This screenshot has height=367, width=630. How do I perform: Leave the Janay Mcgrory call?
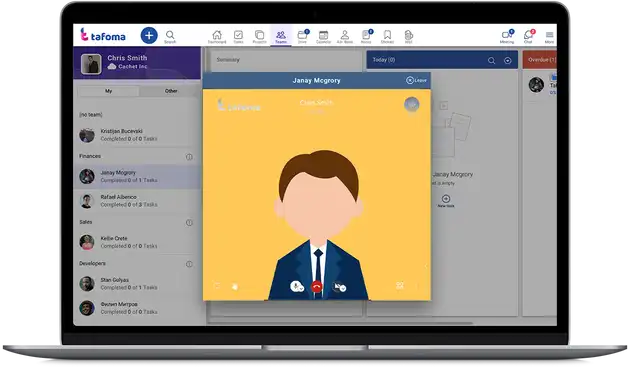click(x=416, y=80)
